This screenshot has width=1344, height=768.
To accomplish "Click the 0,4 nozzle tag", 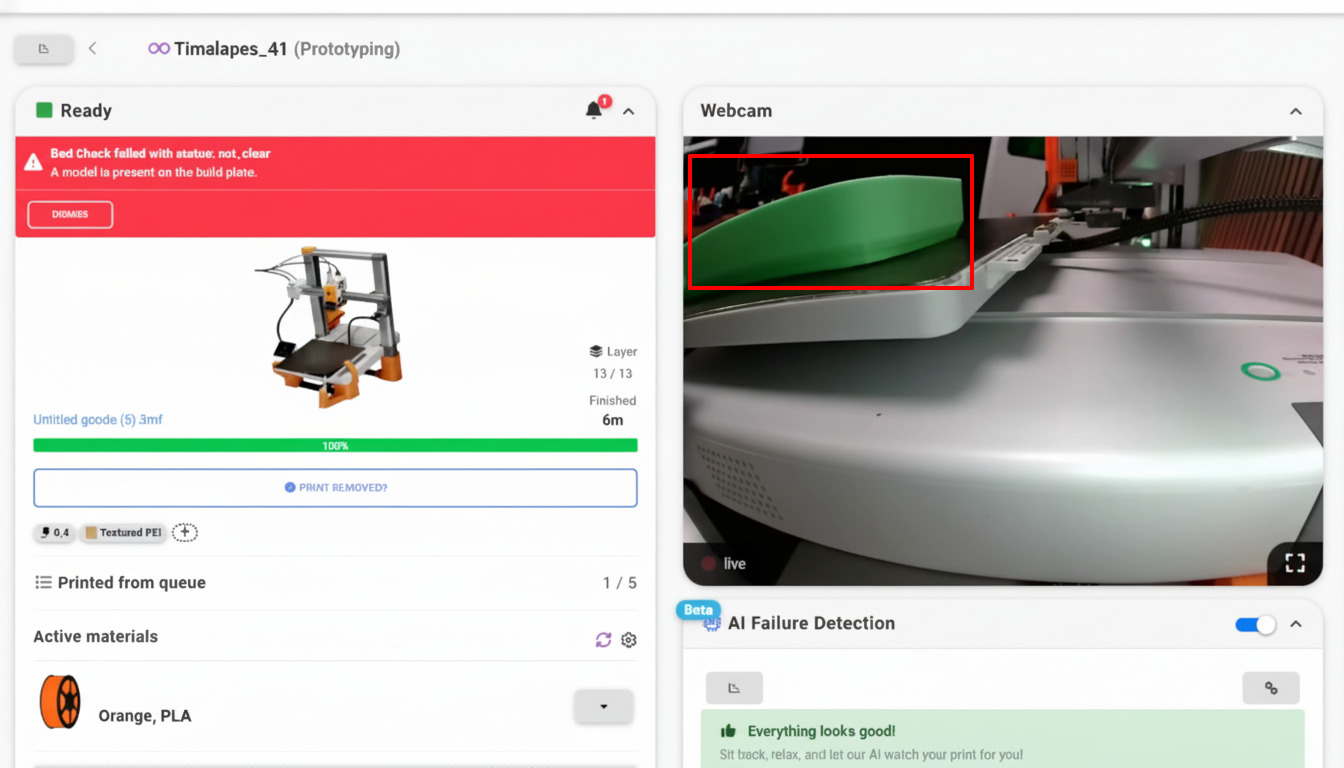I will [55, 533].
